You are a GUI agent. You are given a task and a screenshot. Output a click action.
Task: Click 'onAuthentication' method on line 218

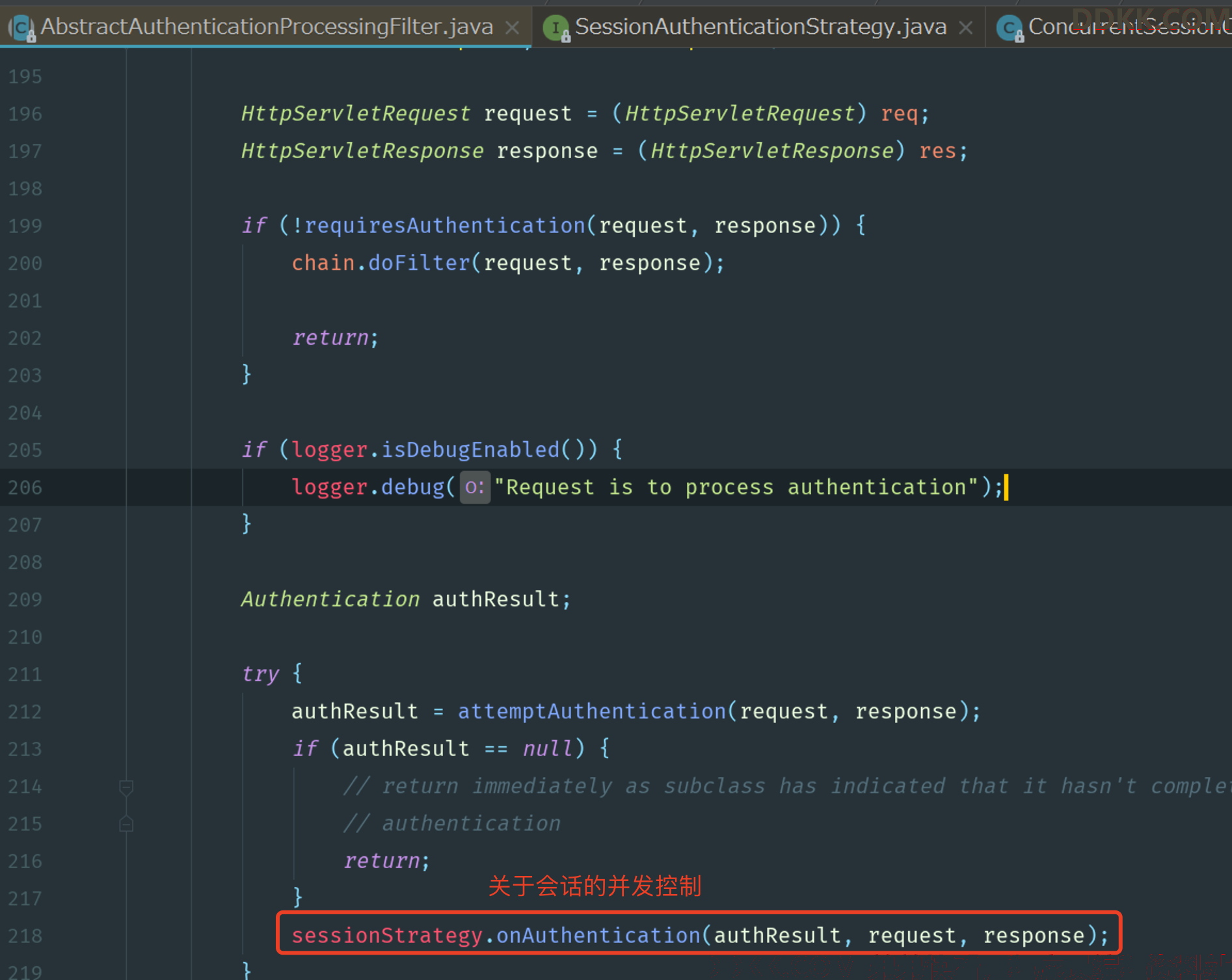click(x=598, y=936)
